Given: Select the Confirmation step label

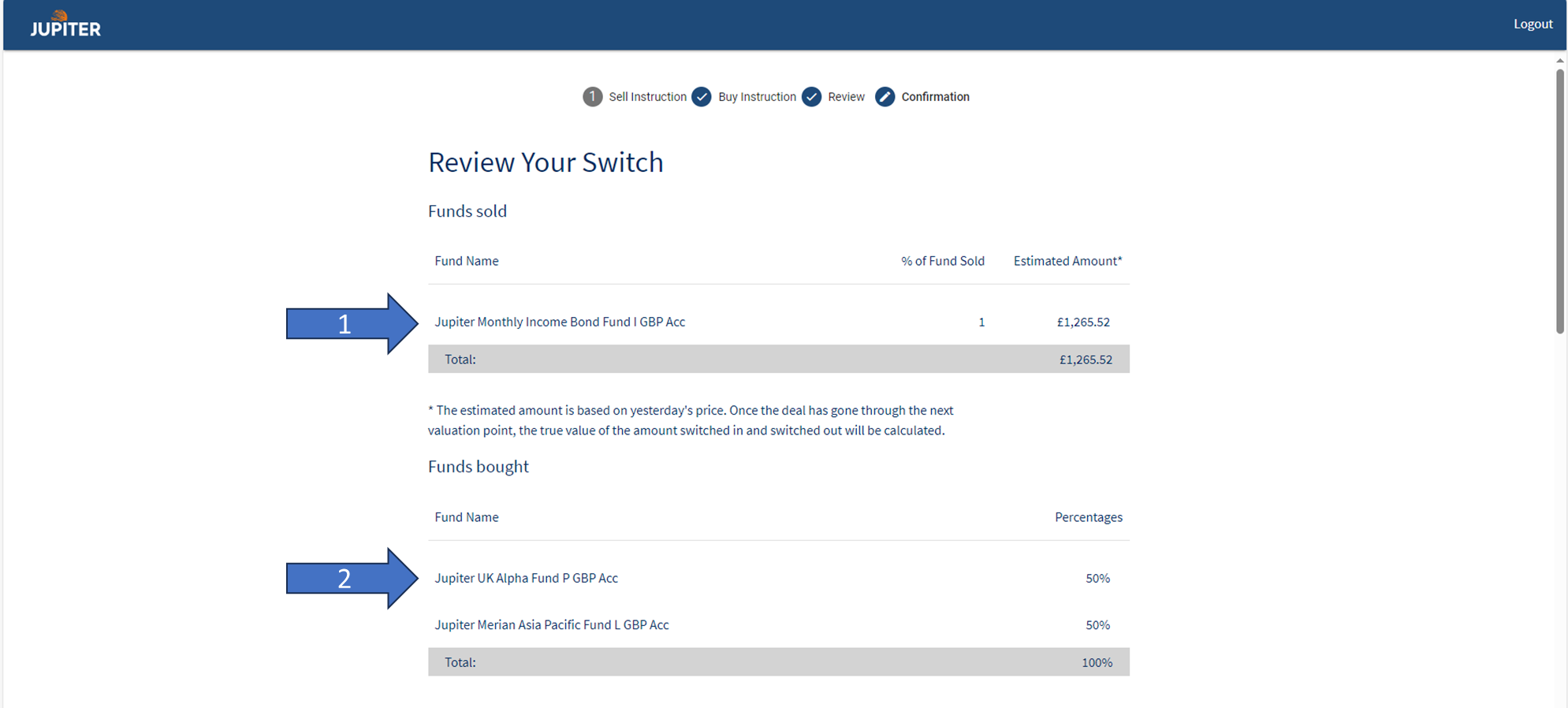Looking at the screenshot, I should pos(935,97).
